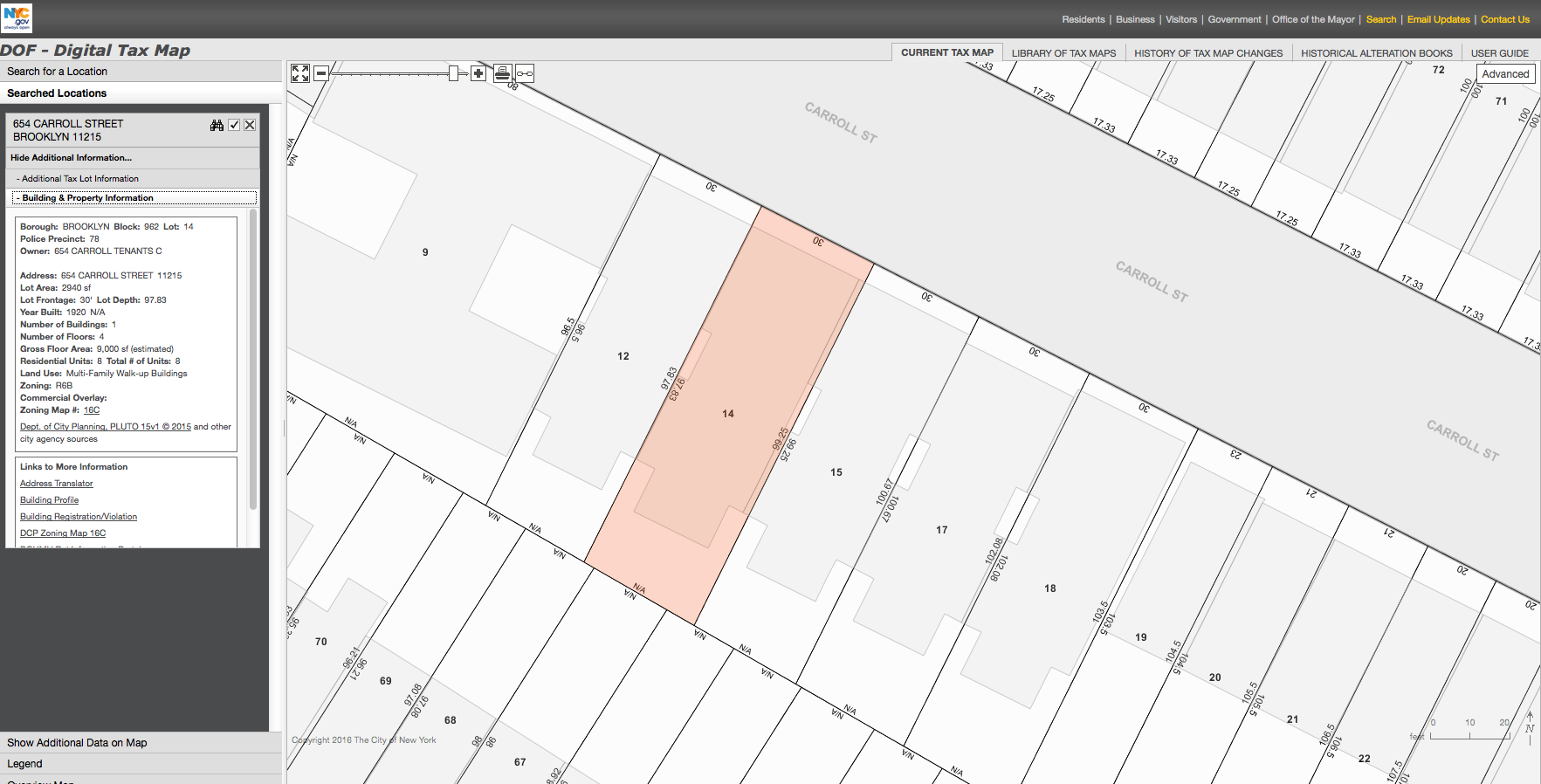Image resolution: width=1541 pixels, height=784 pixels.
Task: Zoom out with the minus button
Action: pyautogui.click(x=321, y=73)
